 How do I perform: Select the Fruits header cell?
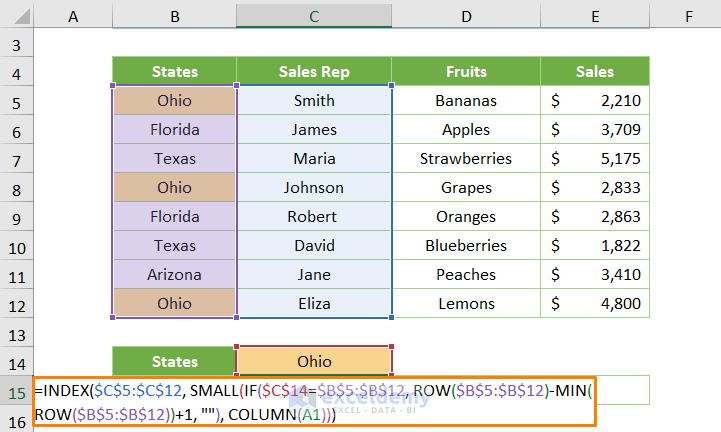point(466,72)
